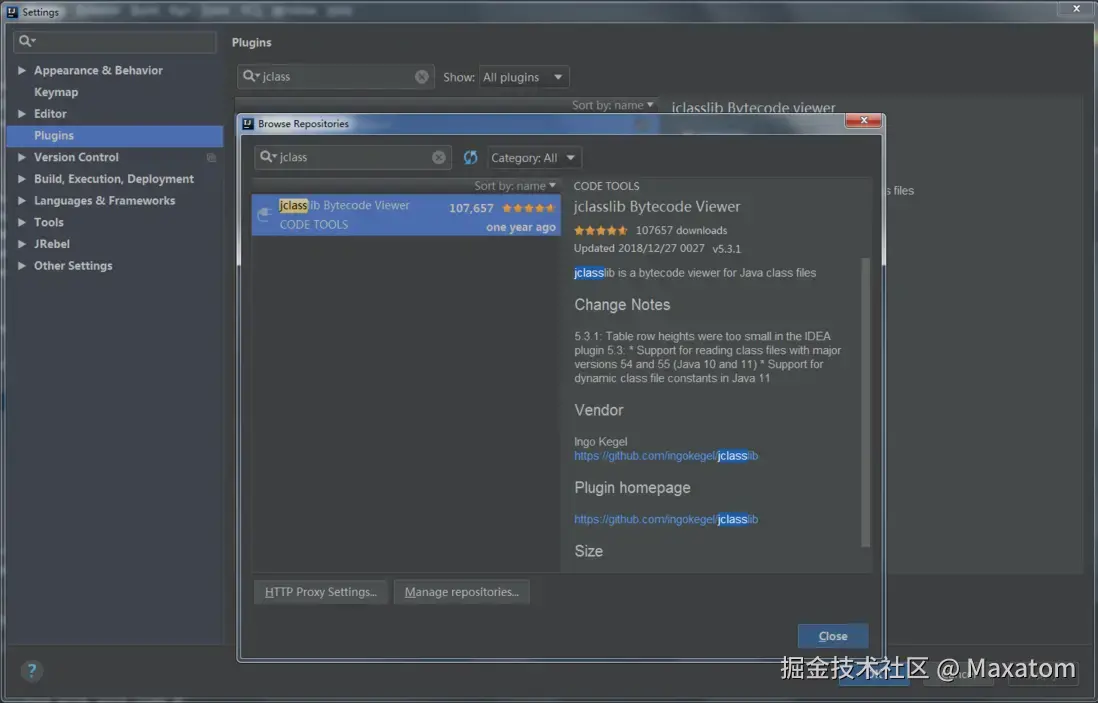
Task: Open Sort by: name in Plugins panel
Action: (613, 105)
